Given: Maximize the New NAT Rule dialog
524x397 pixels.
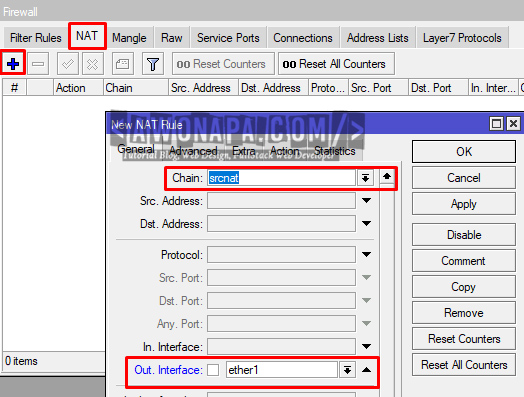Looking at the screenshot, I should point(496,124).
